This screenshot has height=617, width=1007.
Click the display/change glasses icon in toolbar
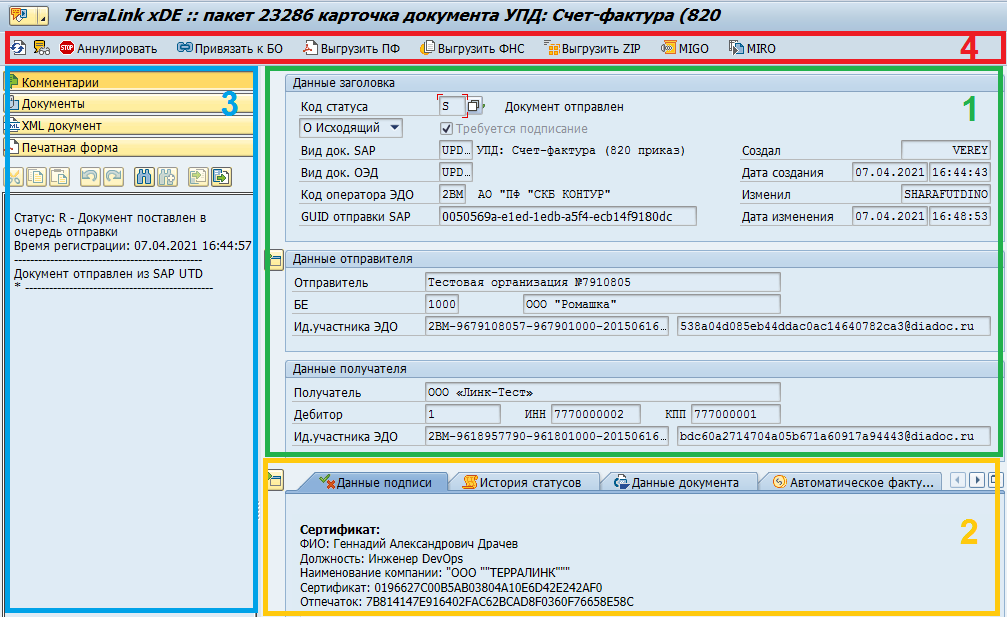click(41, 48)
